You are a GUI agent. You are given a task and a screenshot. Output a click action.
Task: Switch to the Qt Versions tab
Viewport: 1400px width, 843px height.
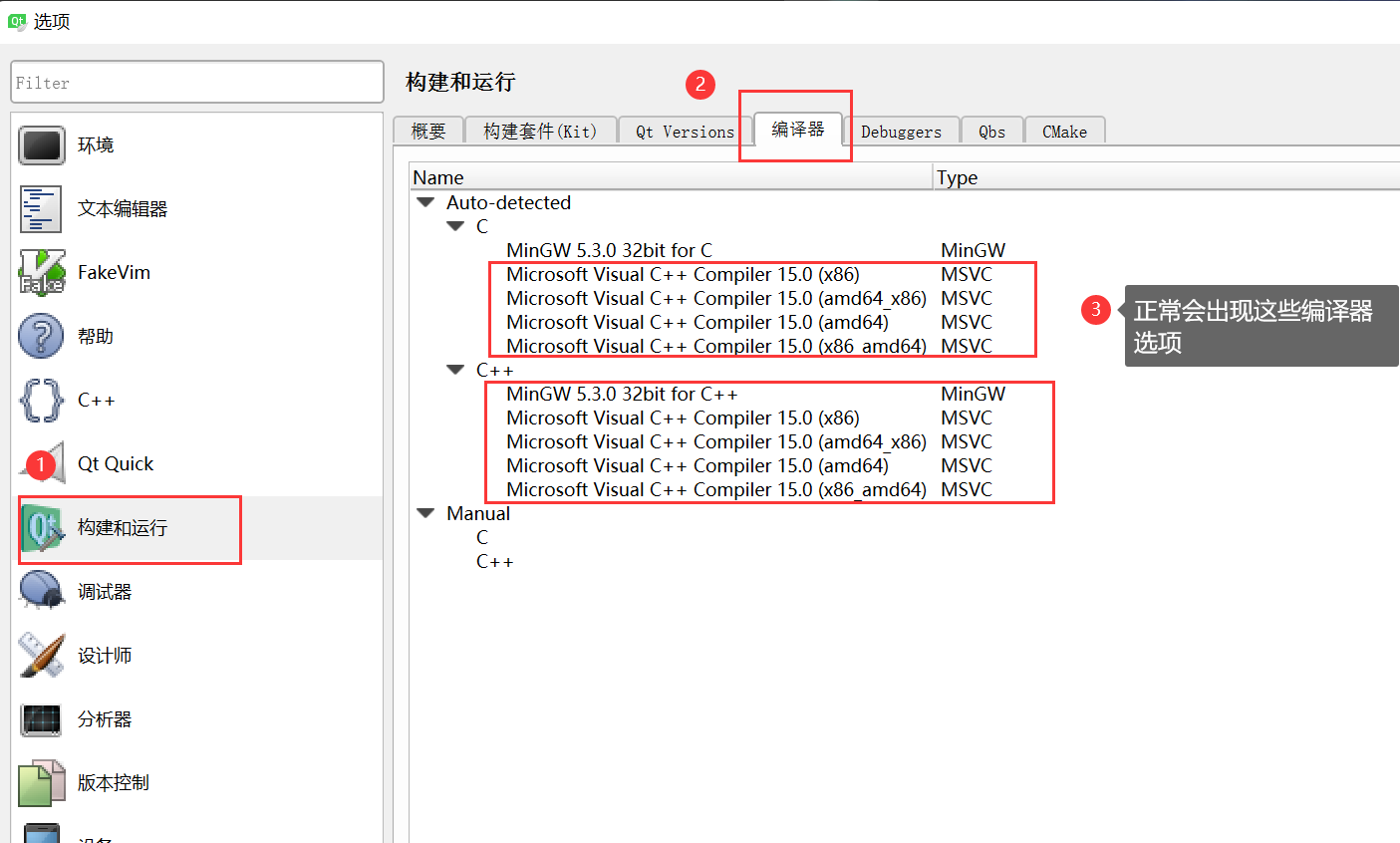pyautogui.click(x=685, y=131)
